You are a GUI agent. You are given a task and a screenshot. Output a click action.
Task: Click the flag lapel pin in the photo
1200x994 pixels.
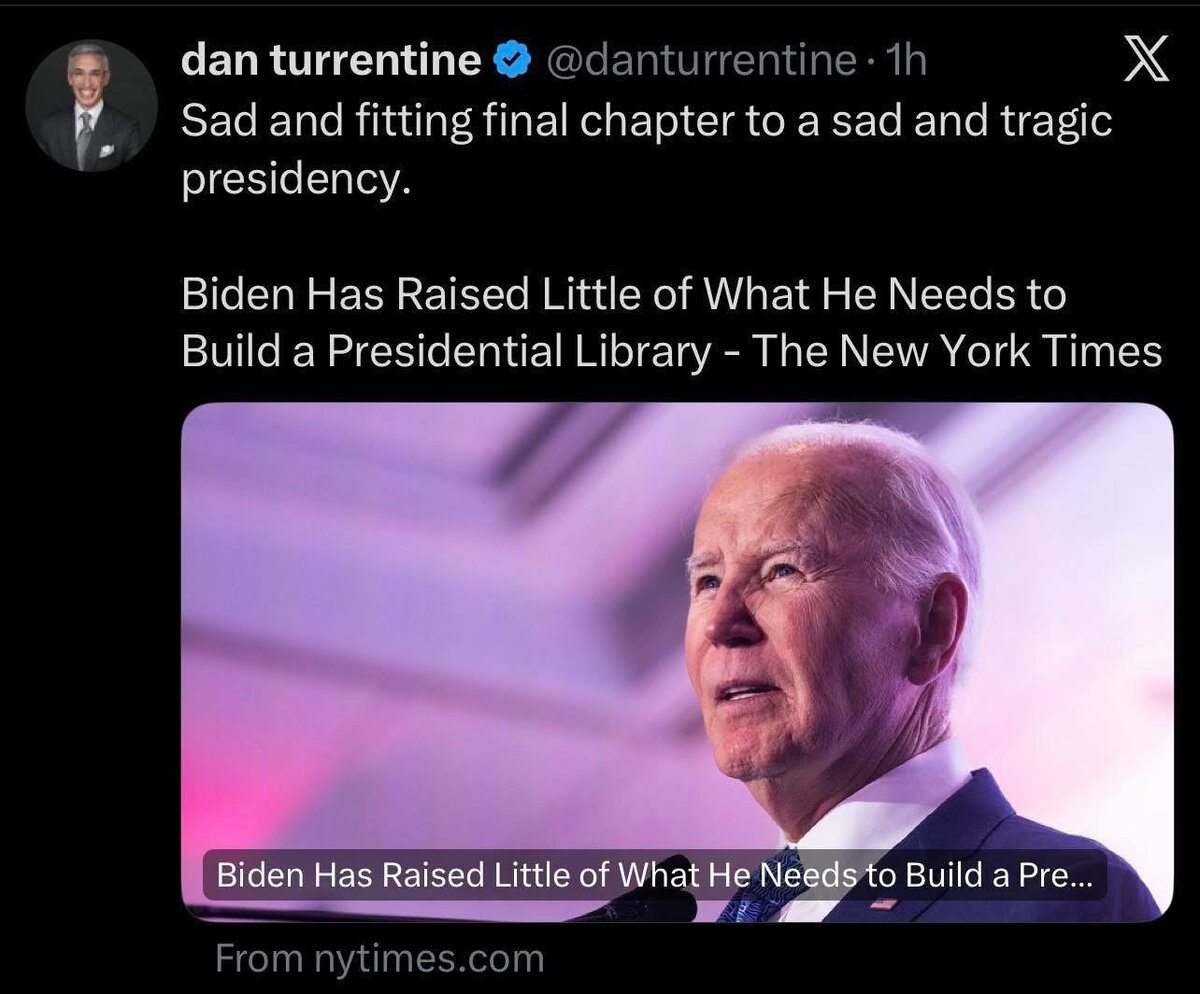click(x=883, y=903)
